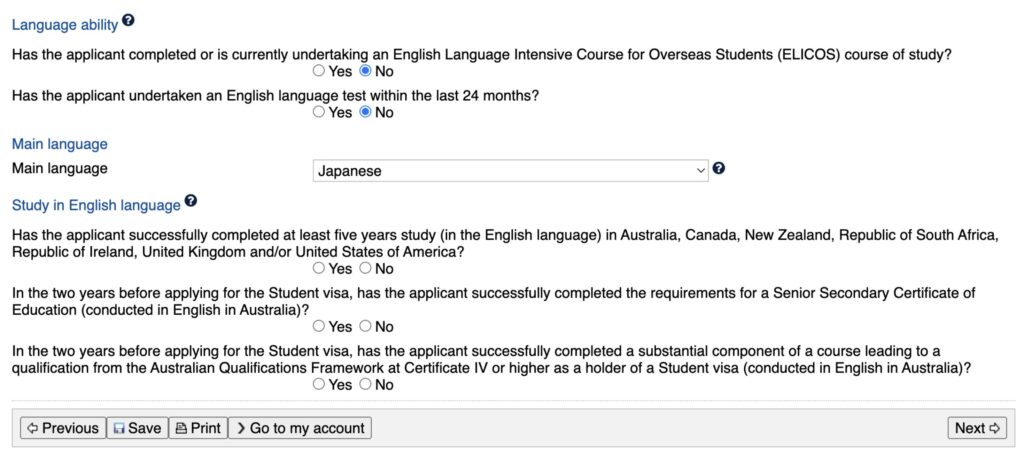Click the help icon next to Main language dropdown
This screenshot has height=453, width=1024.
click(x=718, y=169)
